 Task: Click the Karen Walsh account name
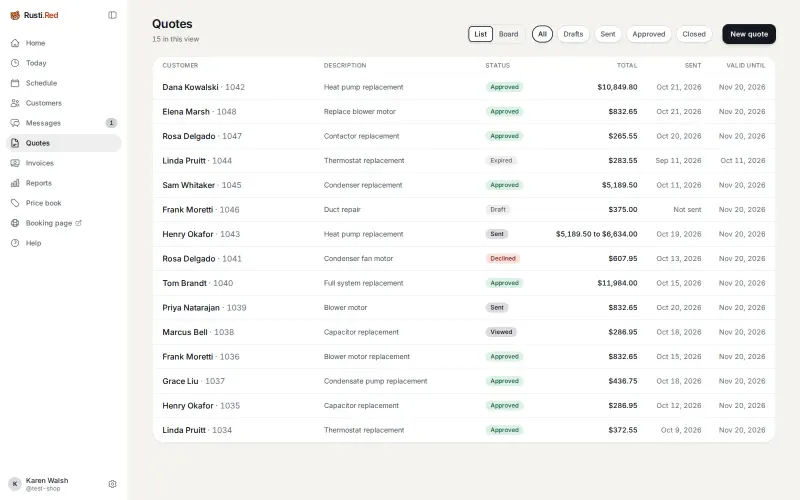(x=47, y=481)
